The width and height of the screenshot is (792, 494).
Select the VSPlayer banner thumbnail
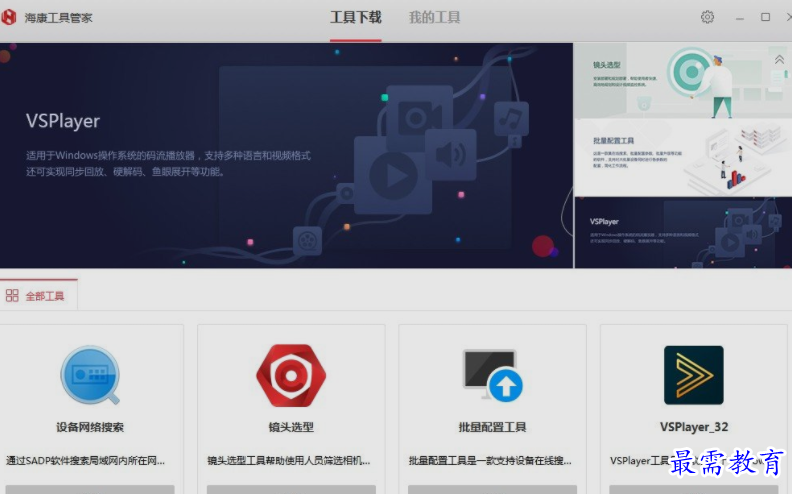tap(682, 232)
